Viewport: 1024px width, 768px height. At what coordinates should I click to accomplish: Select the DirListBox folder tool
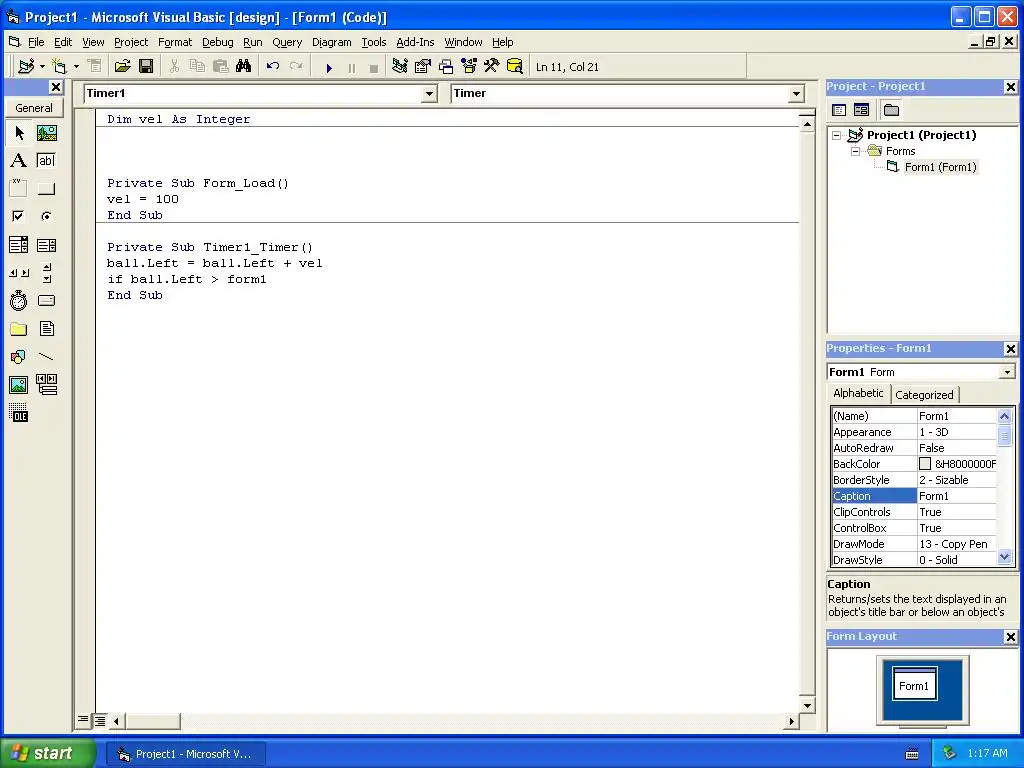point(19,329)
